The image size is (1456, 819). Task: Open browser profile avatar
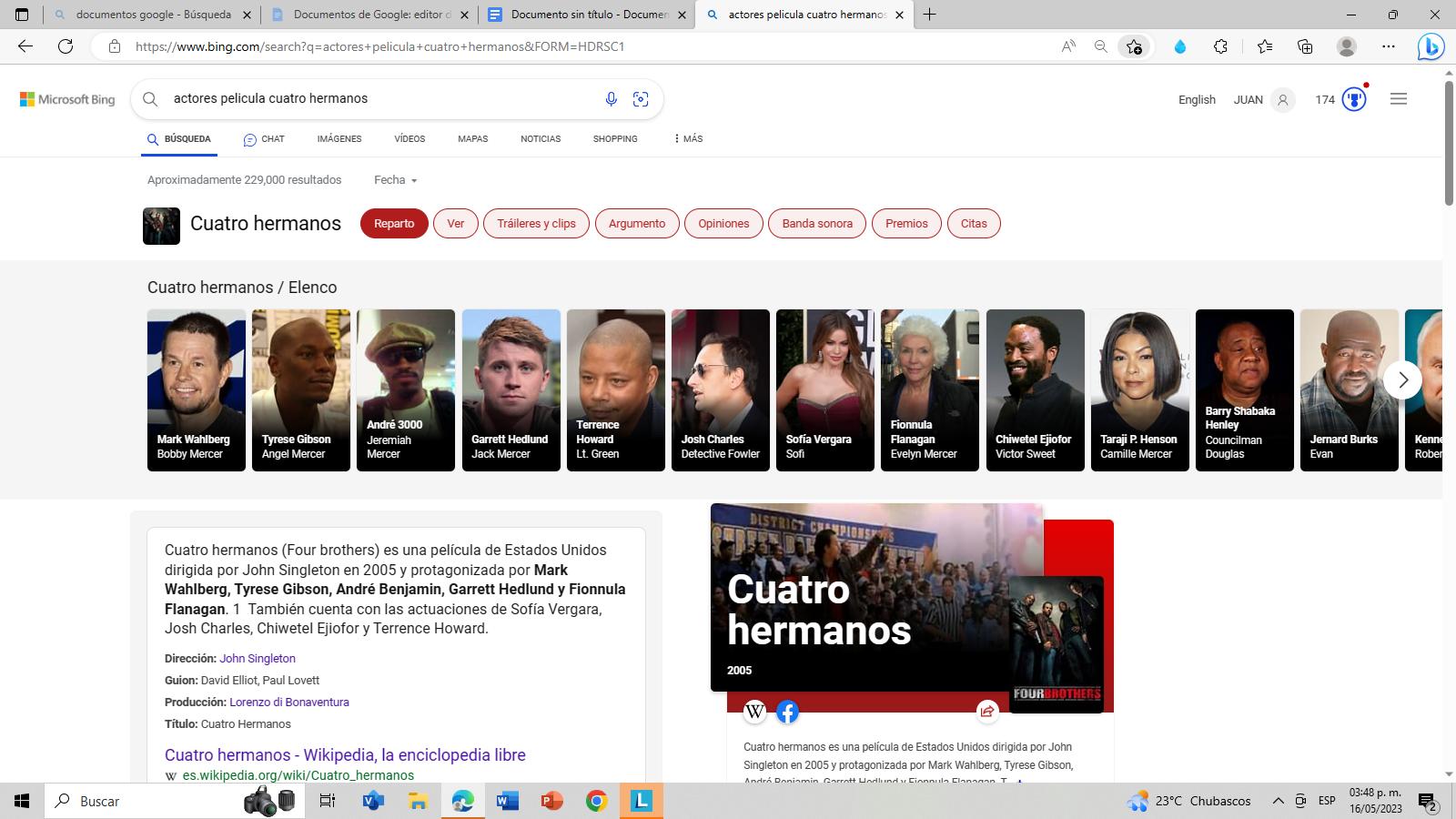point(1347,46)
